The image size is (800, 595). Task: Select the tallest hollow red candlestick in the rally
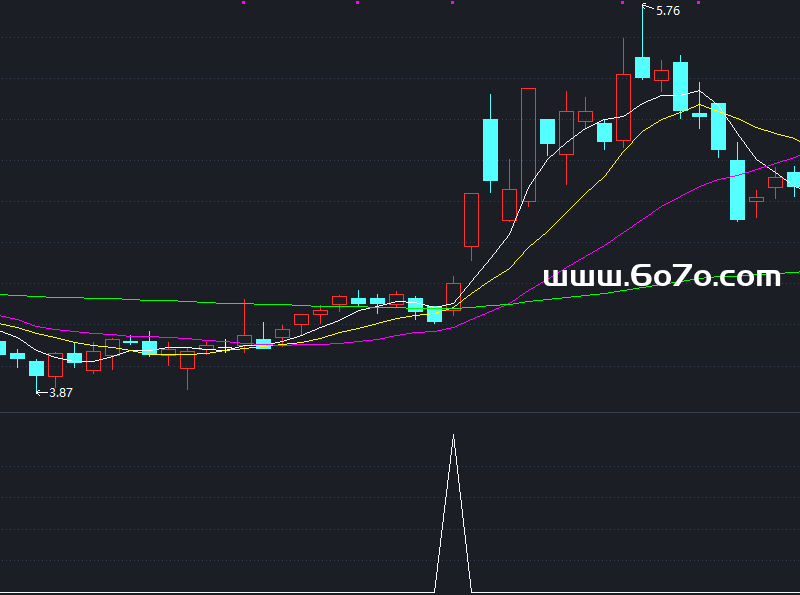(x=529, y=145)
